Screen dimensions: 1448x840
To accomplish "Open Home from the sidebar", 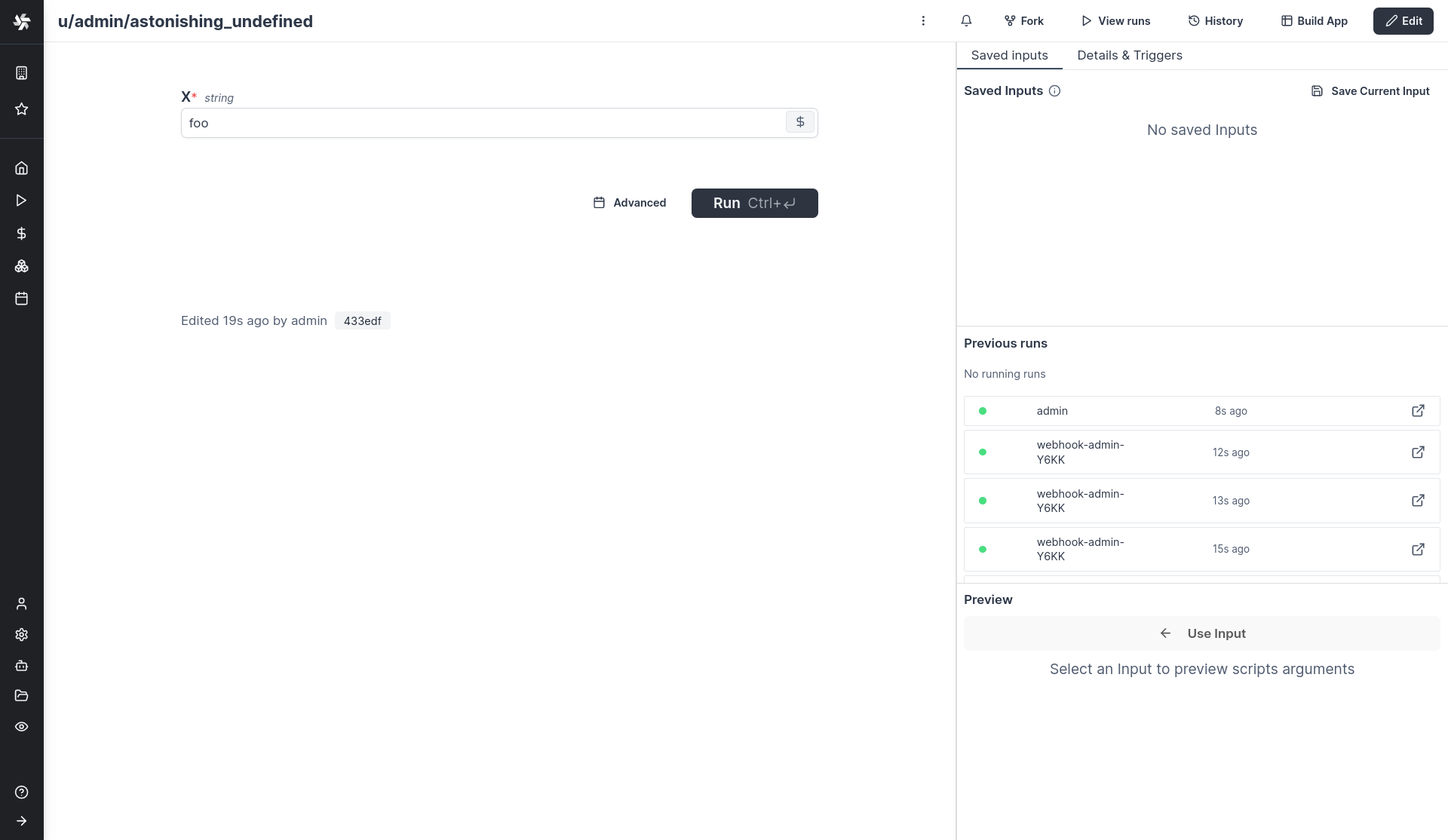I will click(22, 168).
